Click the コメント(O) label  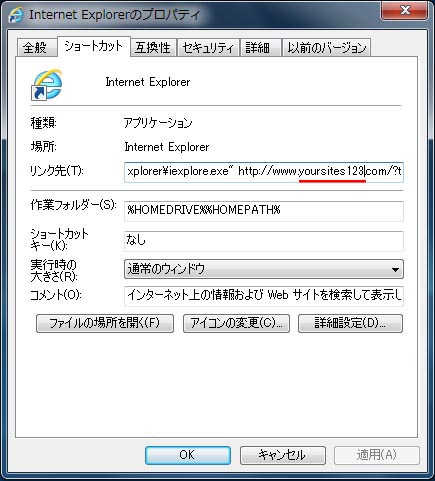click(x=56, y=295)
